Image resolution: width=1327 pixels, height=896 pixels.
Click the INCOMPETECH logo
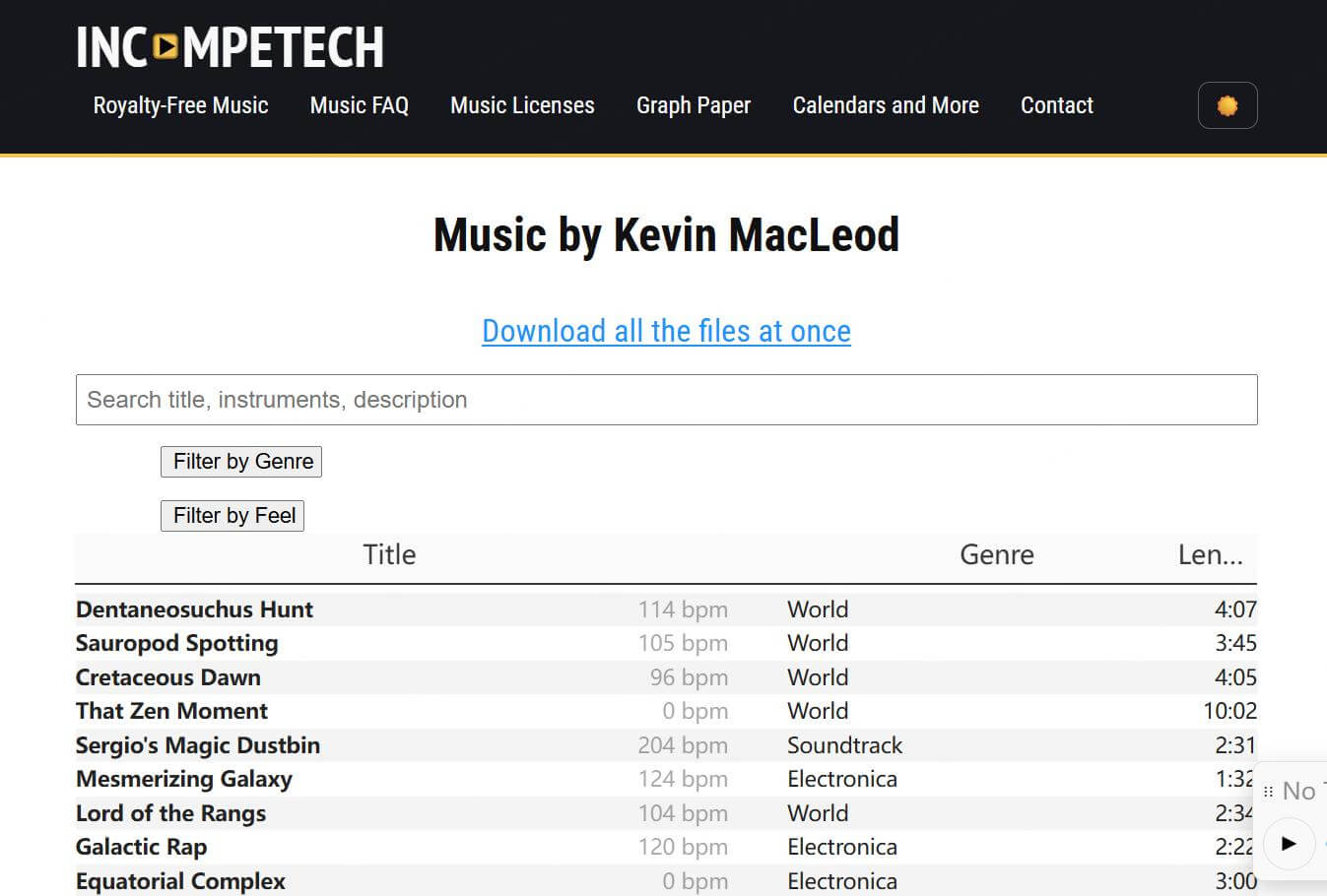230,44
